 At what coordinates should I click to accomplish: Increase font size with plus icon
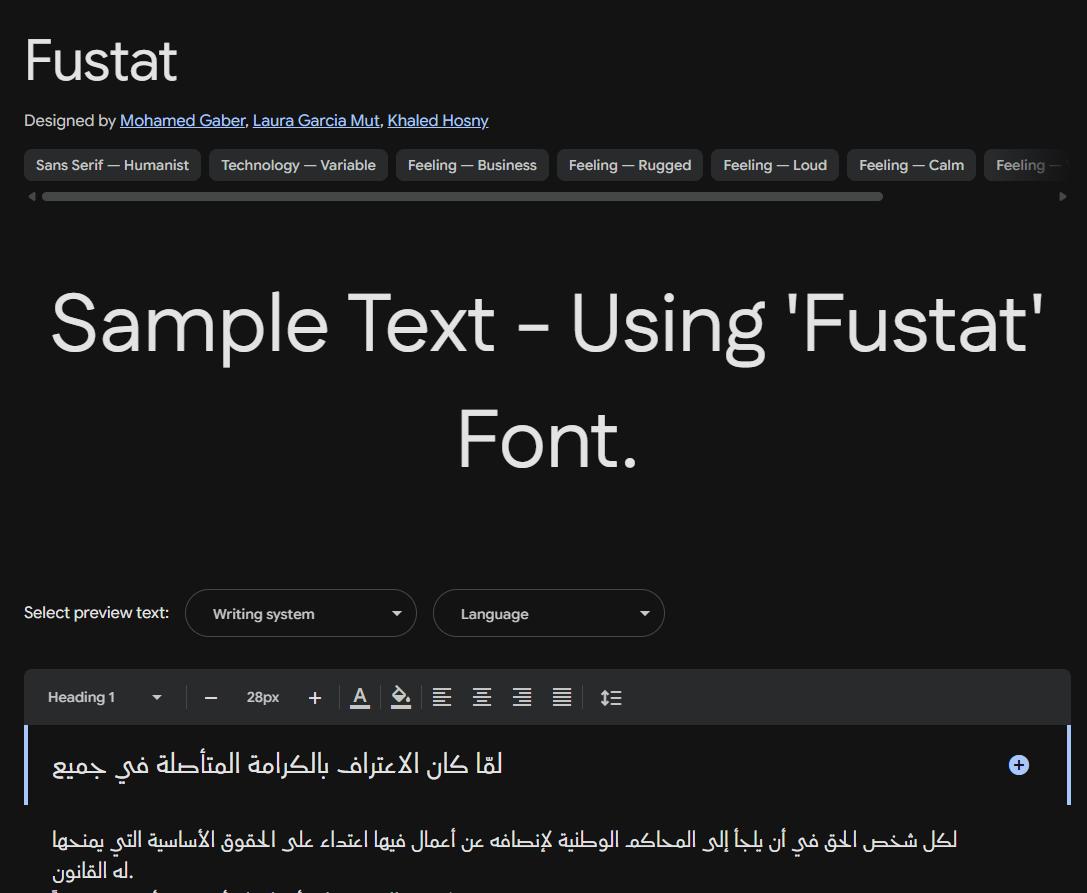coord(315,697)
